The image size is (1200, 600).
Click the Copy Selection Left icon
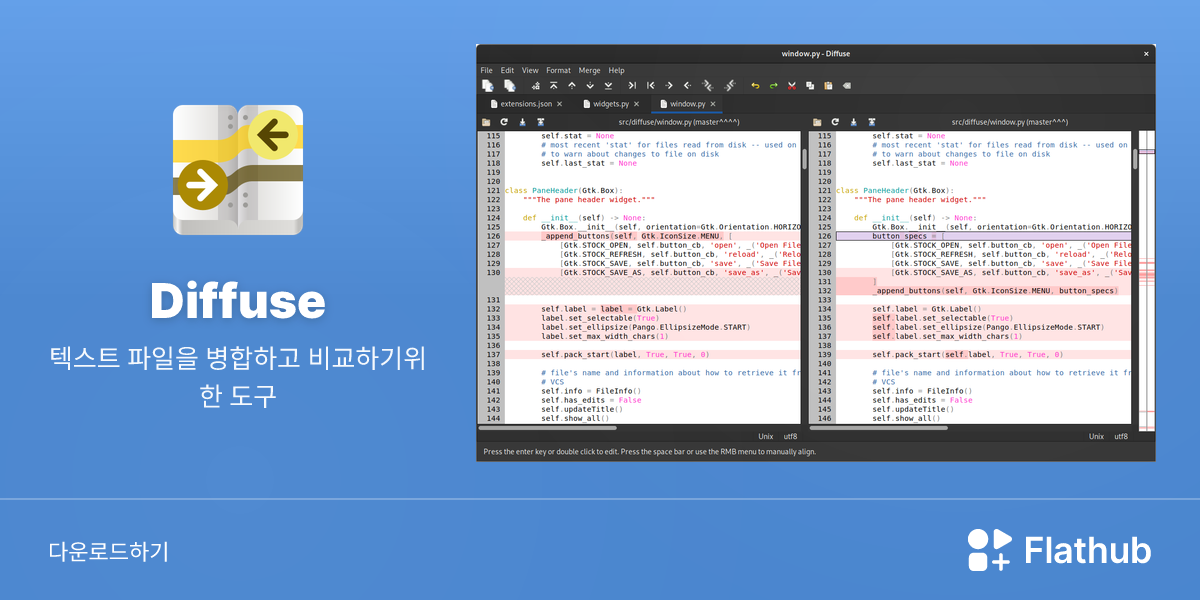point(650,86)
